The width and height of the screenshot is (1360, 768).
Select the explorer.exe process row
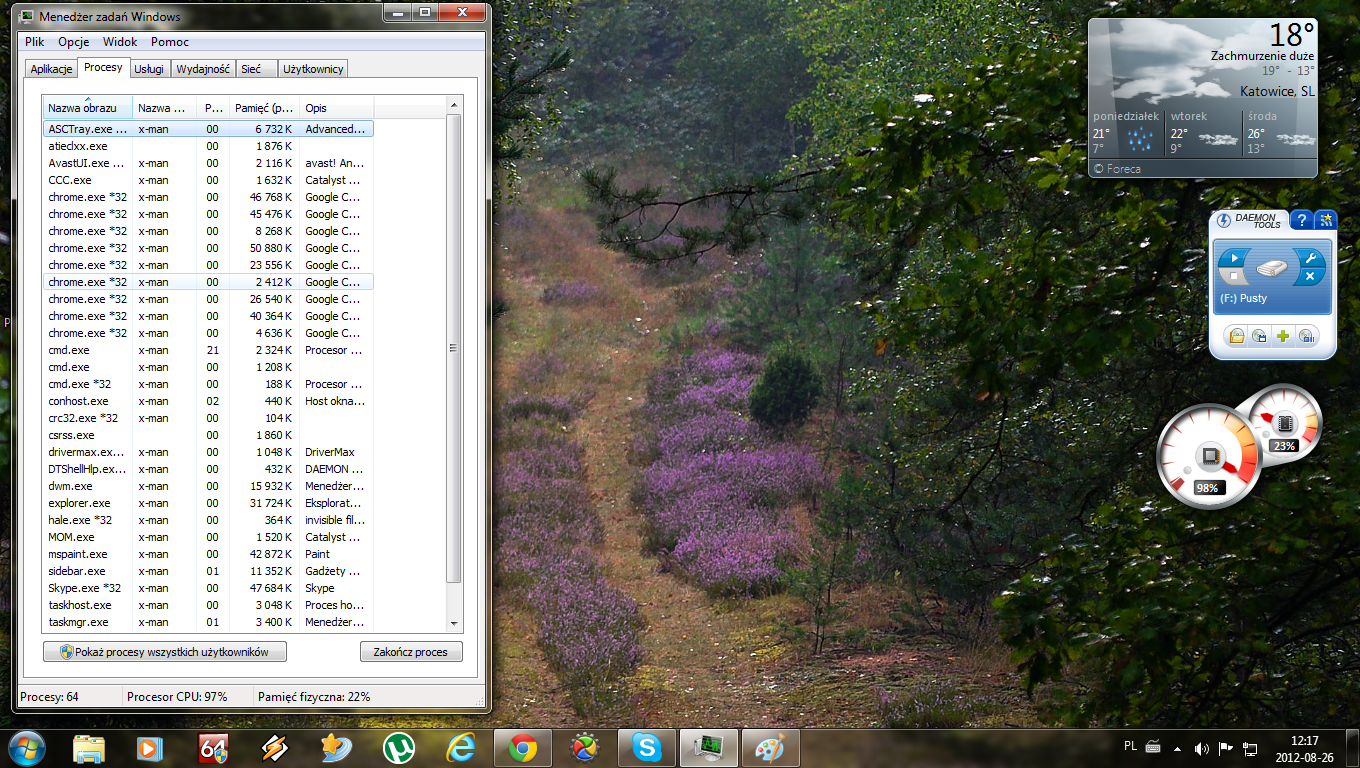[208, 503]
